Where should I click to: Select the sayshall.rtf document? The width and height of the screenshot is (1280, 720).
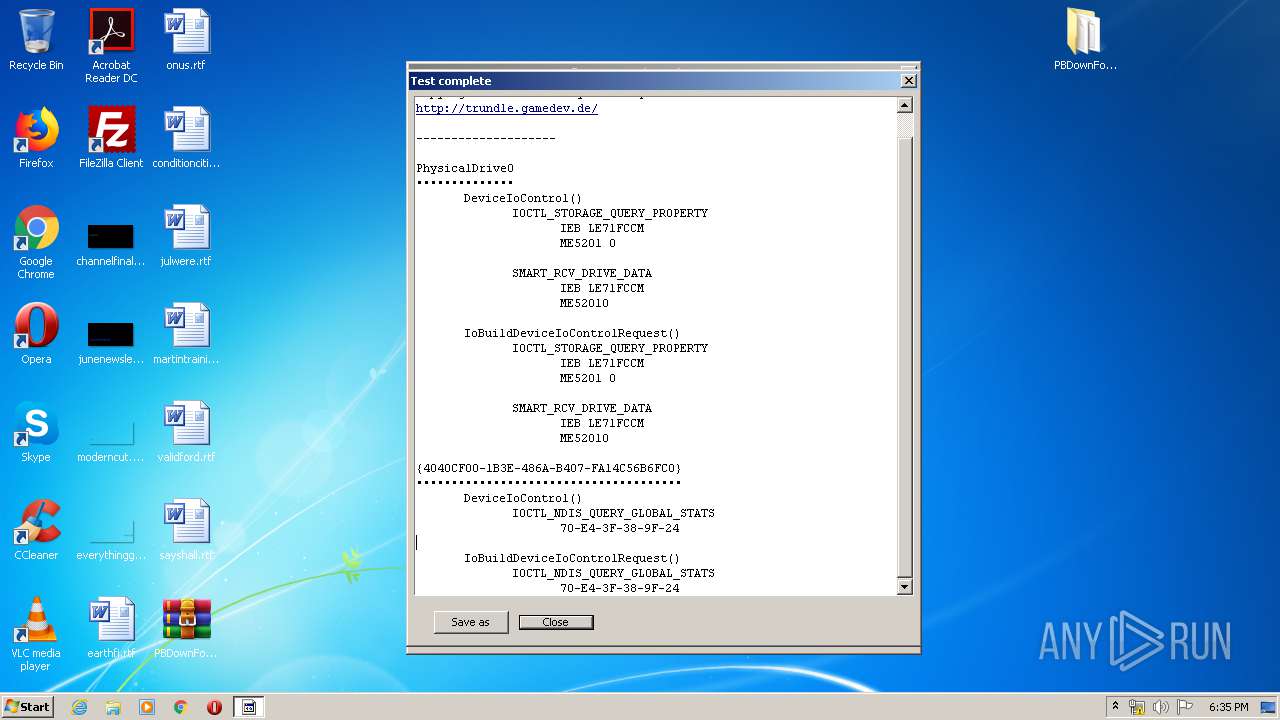186,530
